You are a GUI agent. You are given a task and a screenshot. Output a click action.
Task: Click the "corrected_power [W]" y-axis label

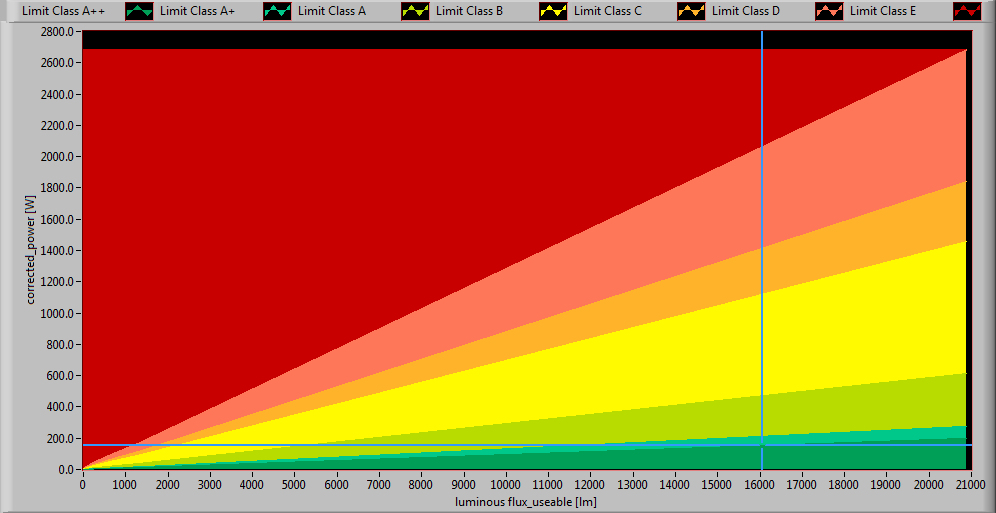click(31, 250)
